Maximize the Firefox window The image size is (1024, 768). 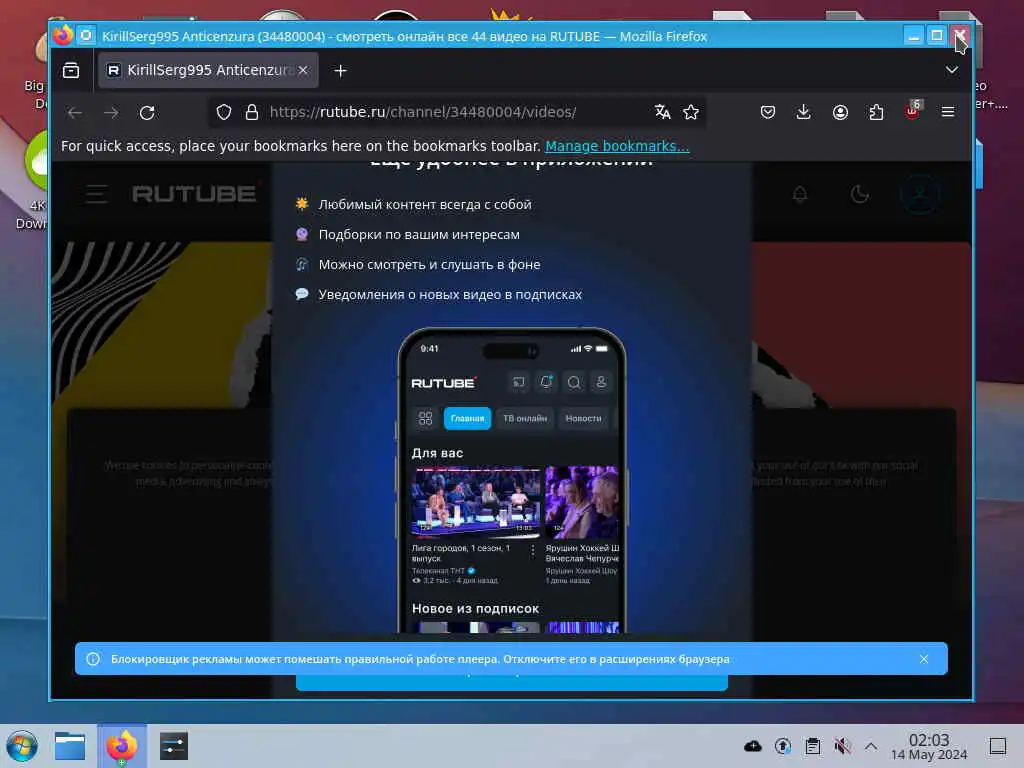point(936,35)
